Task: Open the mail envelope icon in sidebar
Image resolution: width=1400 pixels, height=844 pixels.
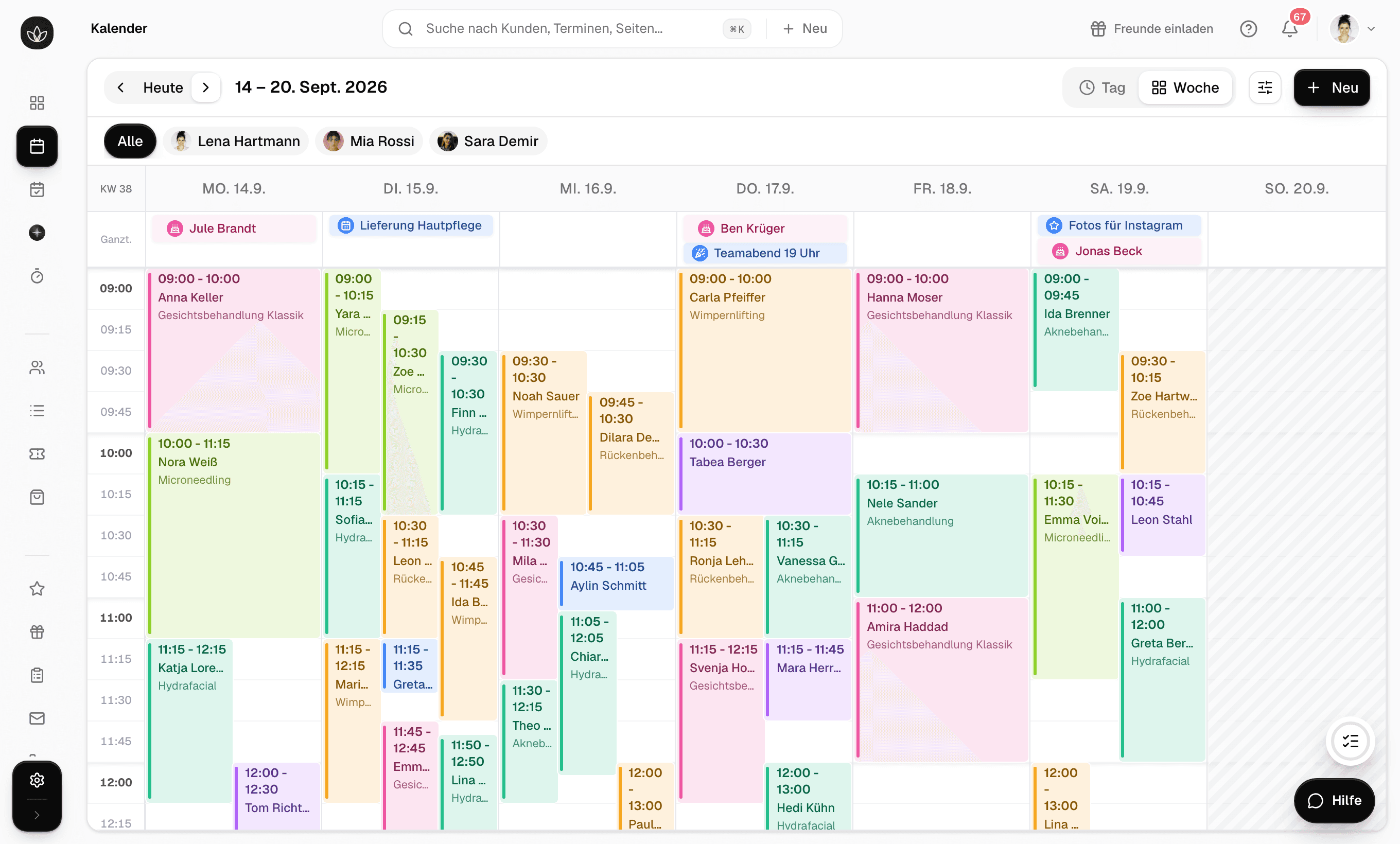Action: point(37,718)
